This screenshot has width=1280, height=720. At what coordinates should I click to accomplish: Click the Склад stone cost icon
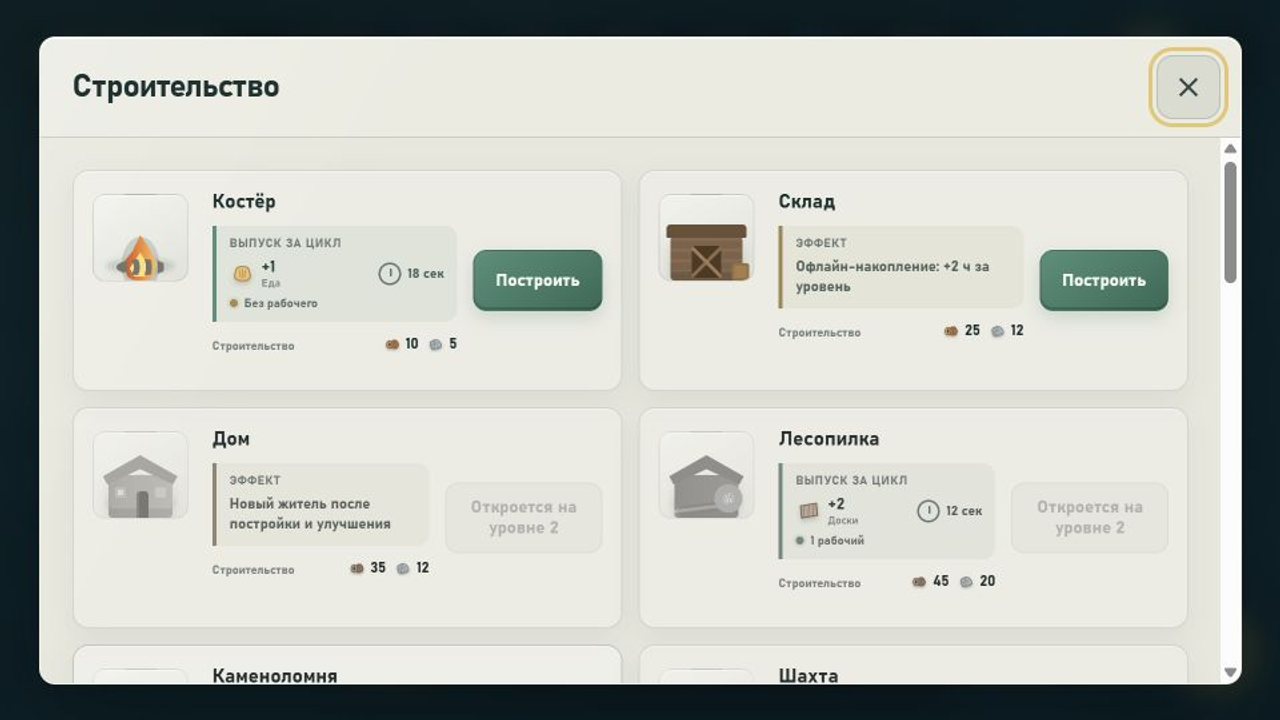pyautogui.click(x=997, y=331)
